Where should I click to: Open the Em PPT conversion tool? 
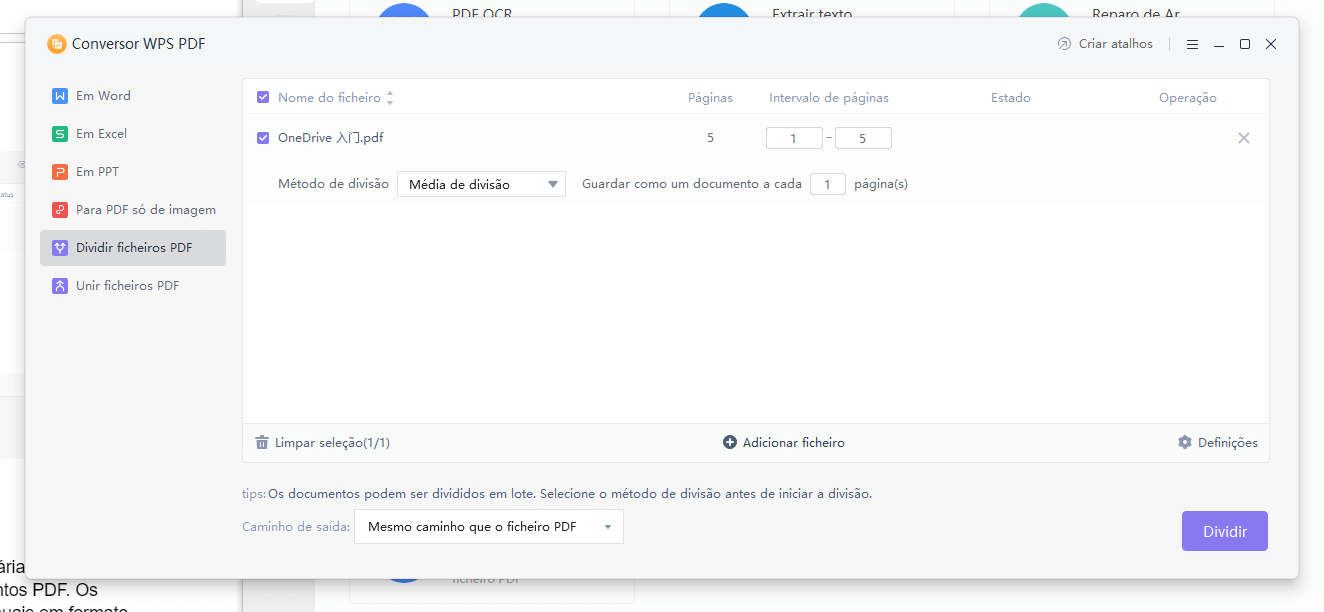(98, 171)
